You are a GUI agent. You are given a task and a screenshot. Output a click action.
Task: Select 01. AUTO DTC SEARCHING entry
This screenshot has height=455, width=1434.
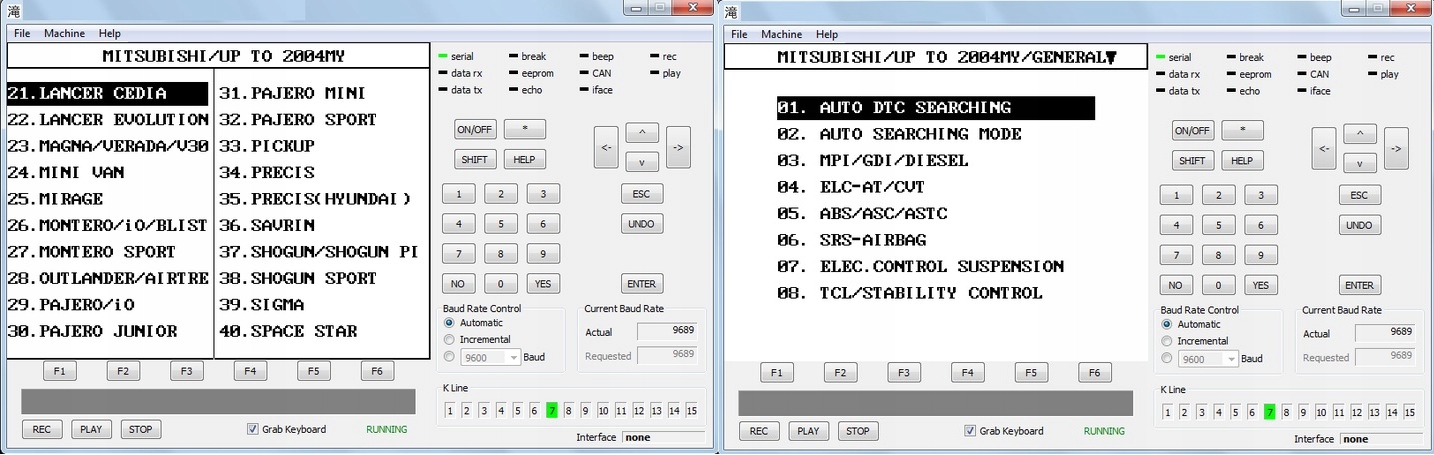[x=935, y=107]
